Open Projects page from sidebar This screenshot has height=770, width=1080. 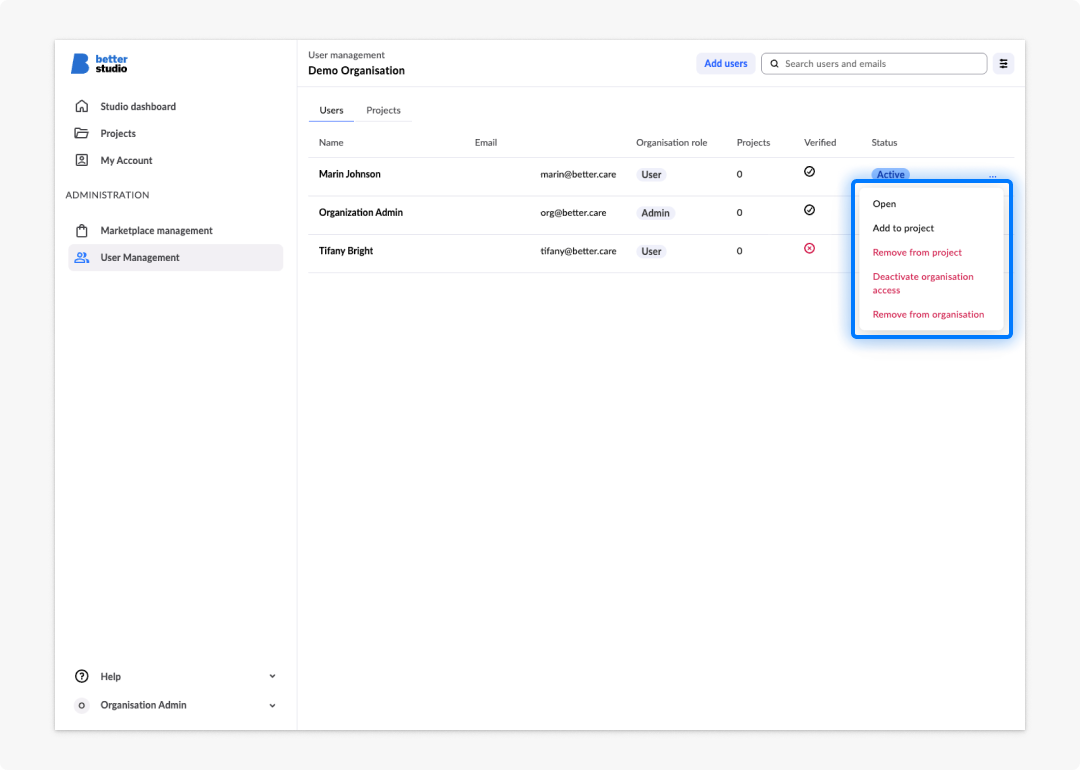tap(118, 133)
